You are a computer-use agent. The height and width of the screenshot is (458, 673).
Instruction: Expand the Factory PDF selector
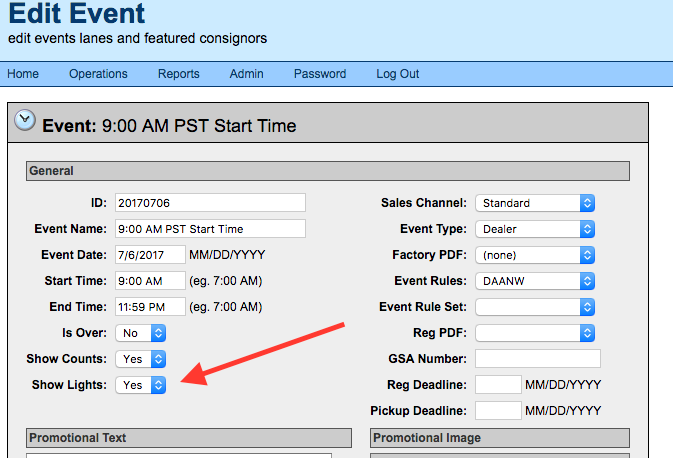tap(535, 255)
